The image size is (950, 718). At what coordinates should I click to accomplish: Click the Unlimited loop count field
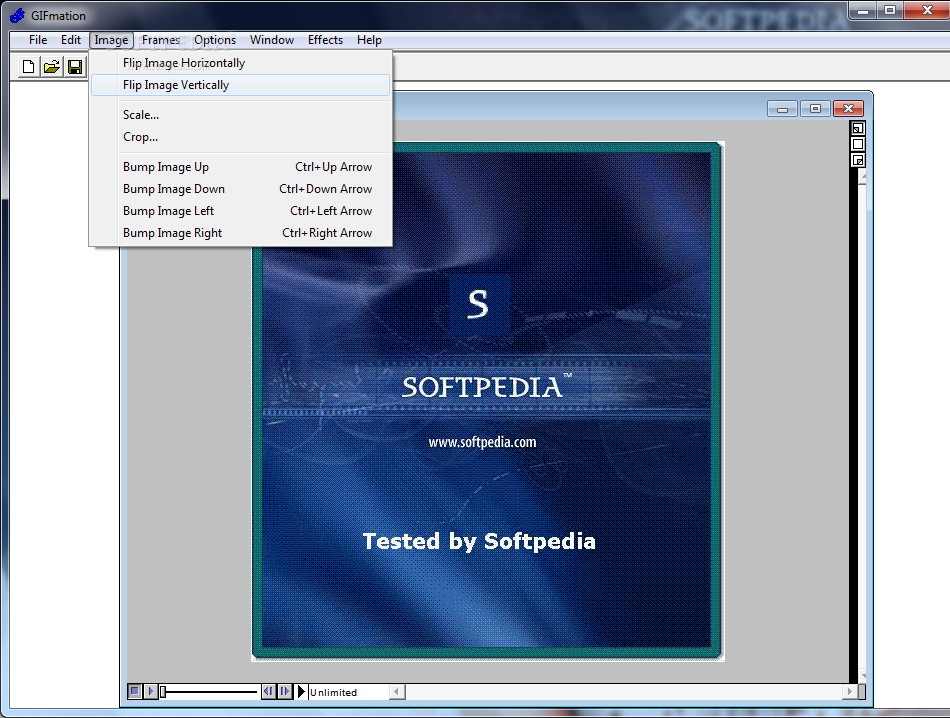tap(349, 692)
